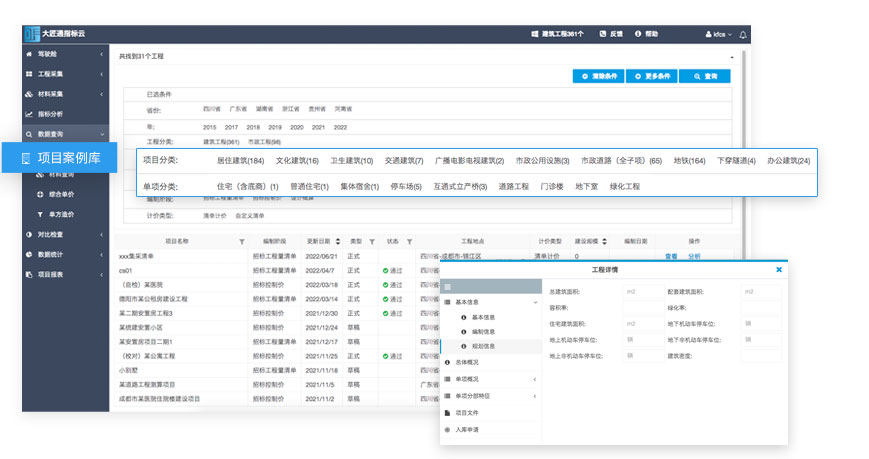This screenshot has width=869, height=459.
Task: Select project category 交通建筑(7)
Action: (404, 161)
